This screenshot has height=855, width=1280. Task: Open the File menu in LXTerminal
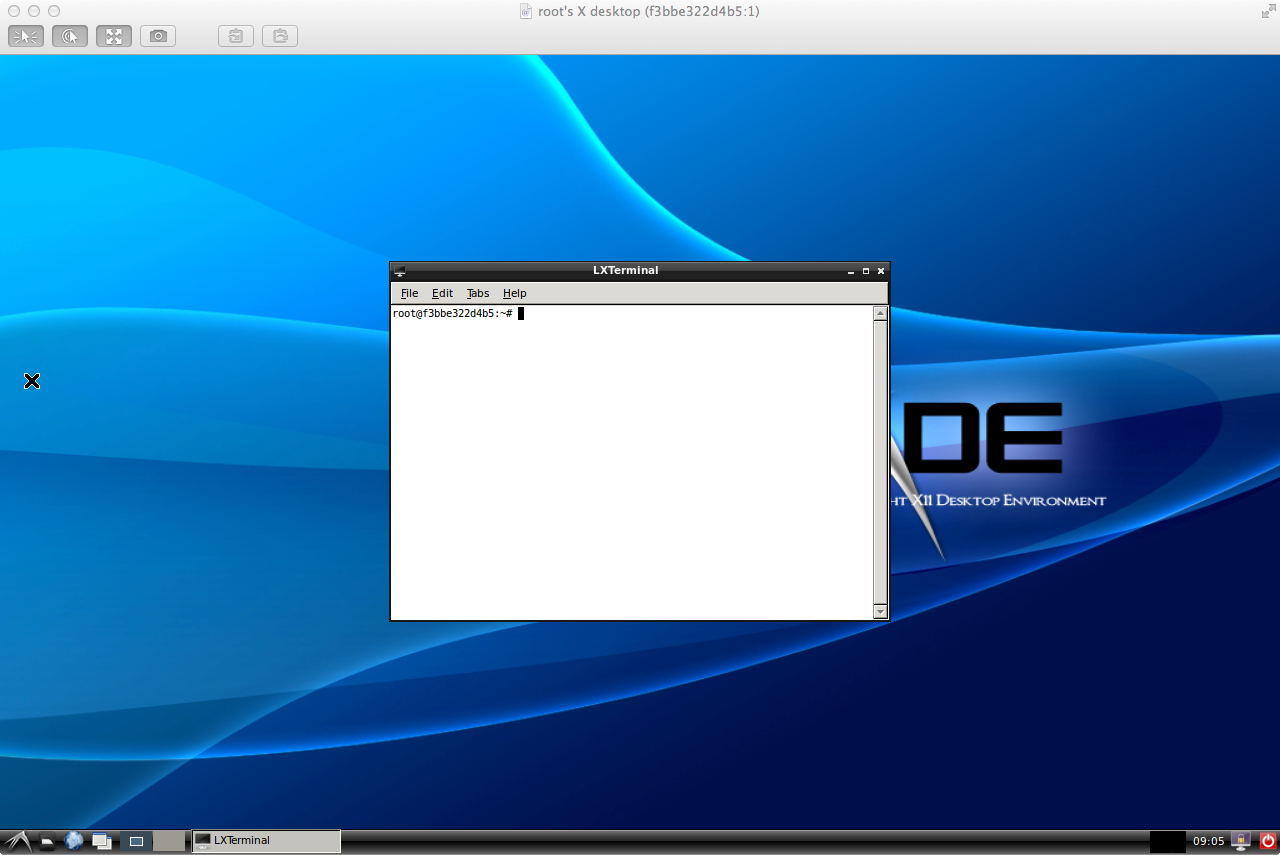(409, 293)
